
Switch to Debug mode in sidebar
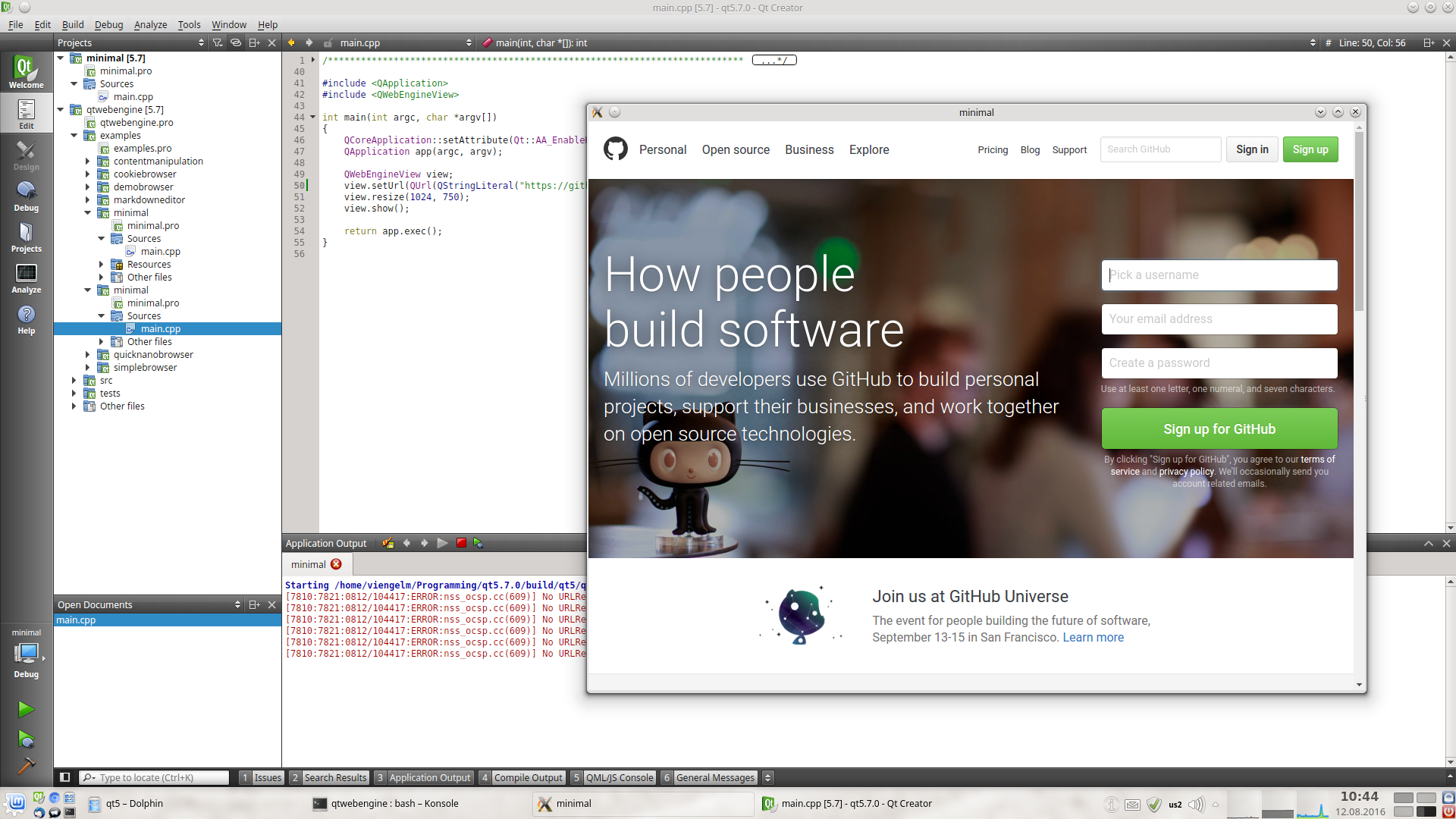click(26, 196)
